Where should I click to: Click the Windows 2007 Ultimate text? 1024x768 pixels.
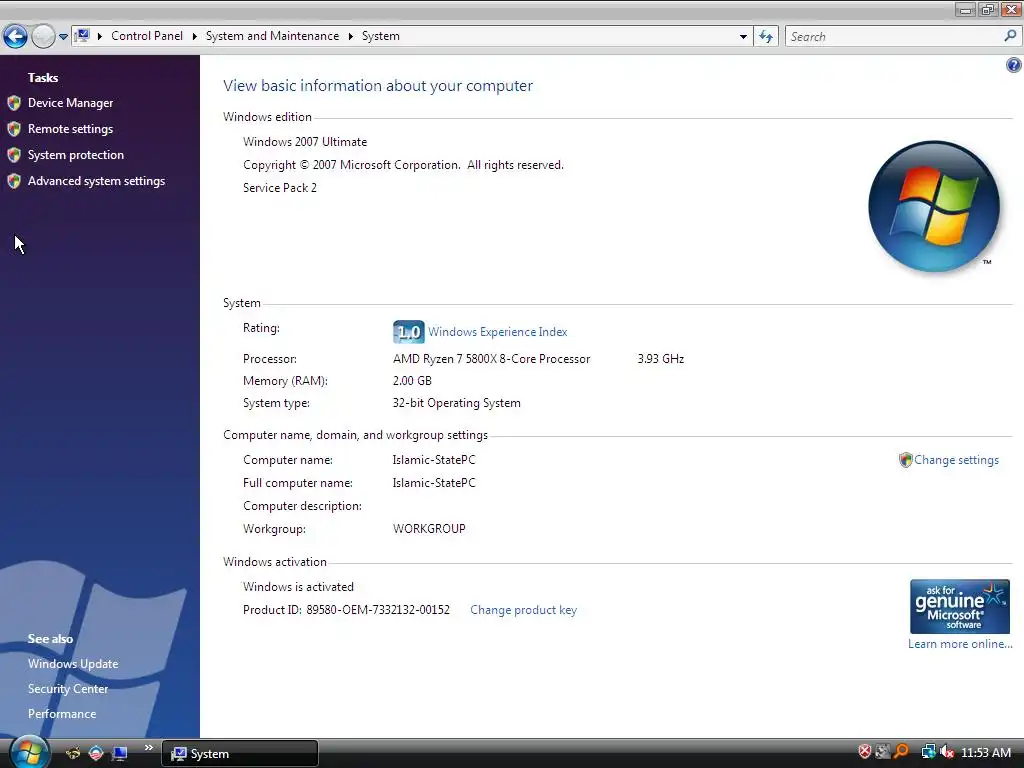305,142
